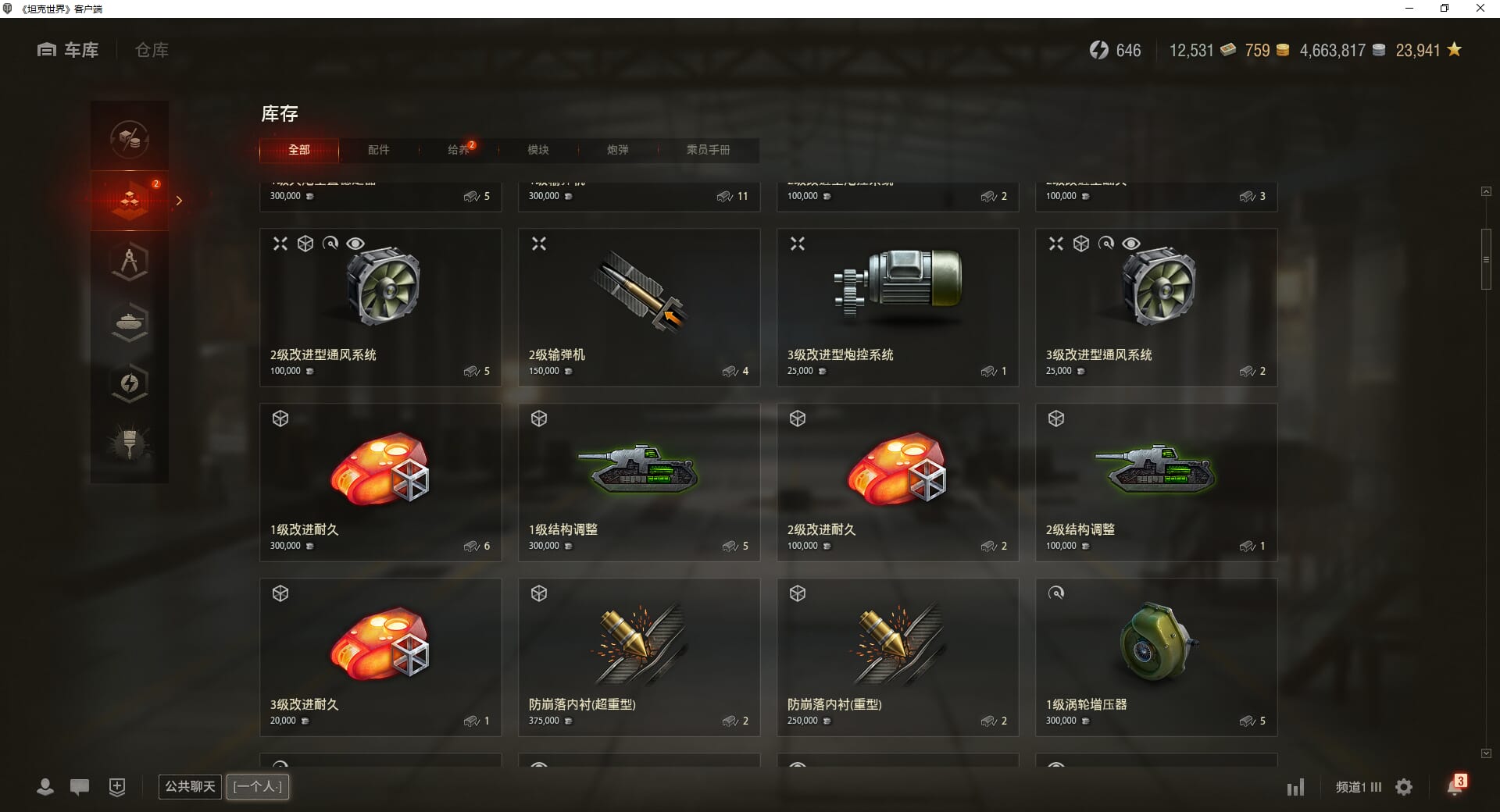1500x812 pixels.
Task: Open the settings gear in bottom bar
Action: point(1404,787)
